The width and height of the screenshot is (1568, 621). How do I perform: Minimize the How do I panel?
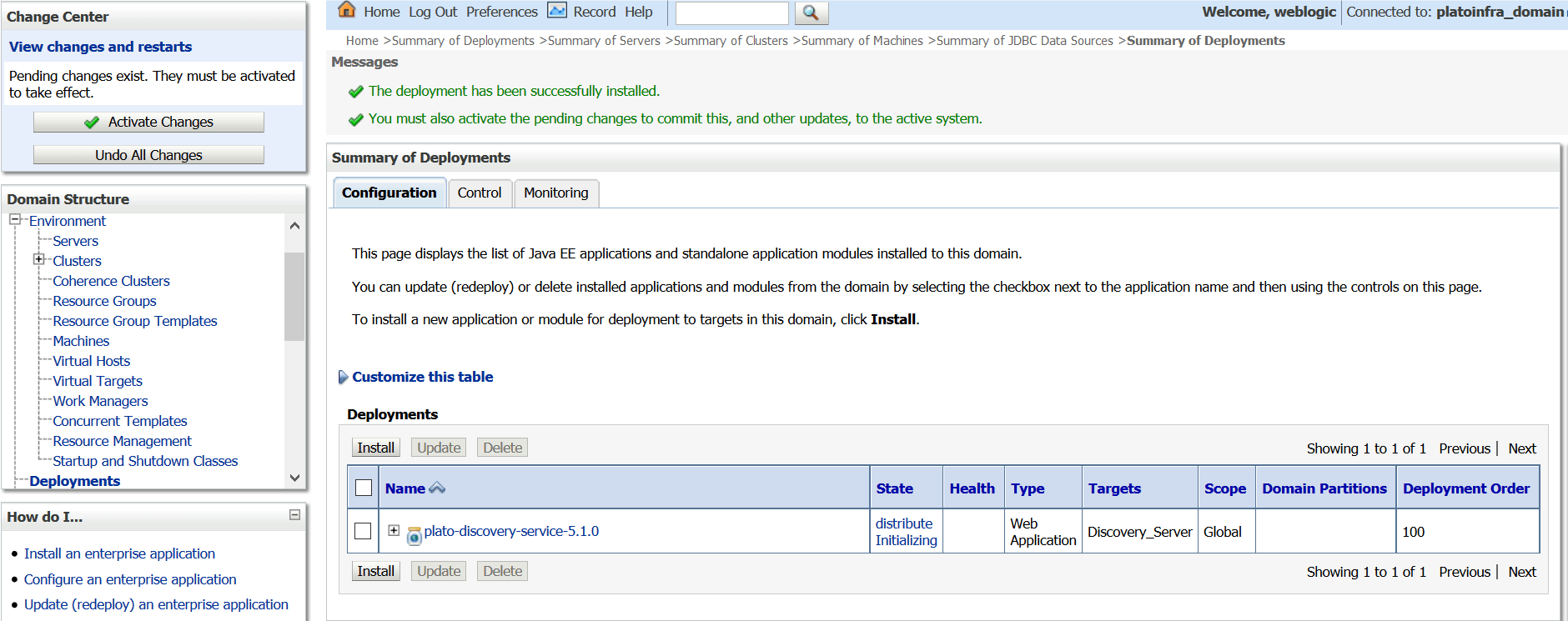[294, 515]
